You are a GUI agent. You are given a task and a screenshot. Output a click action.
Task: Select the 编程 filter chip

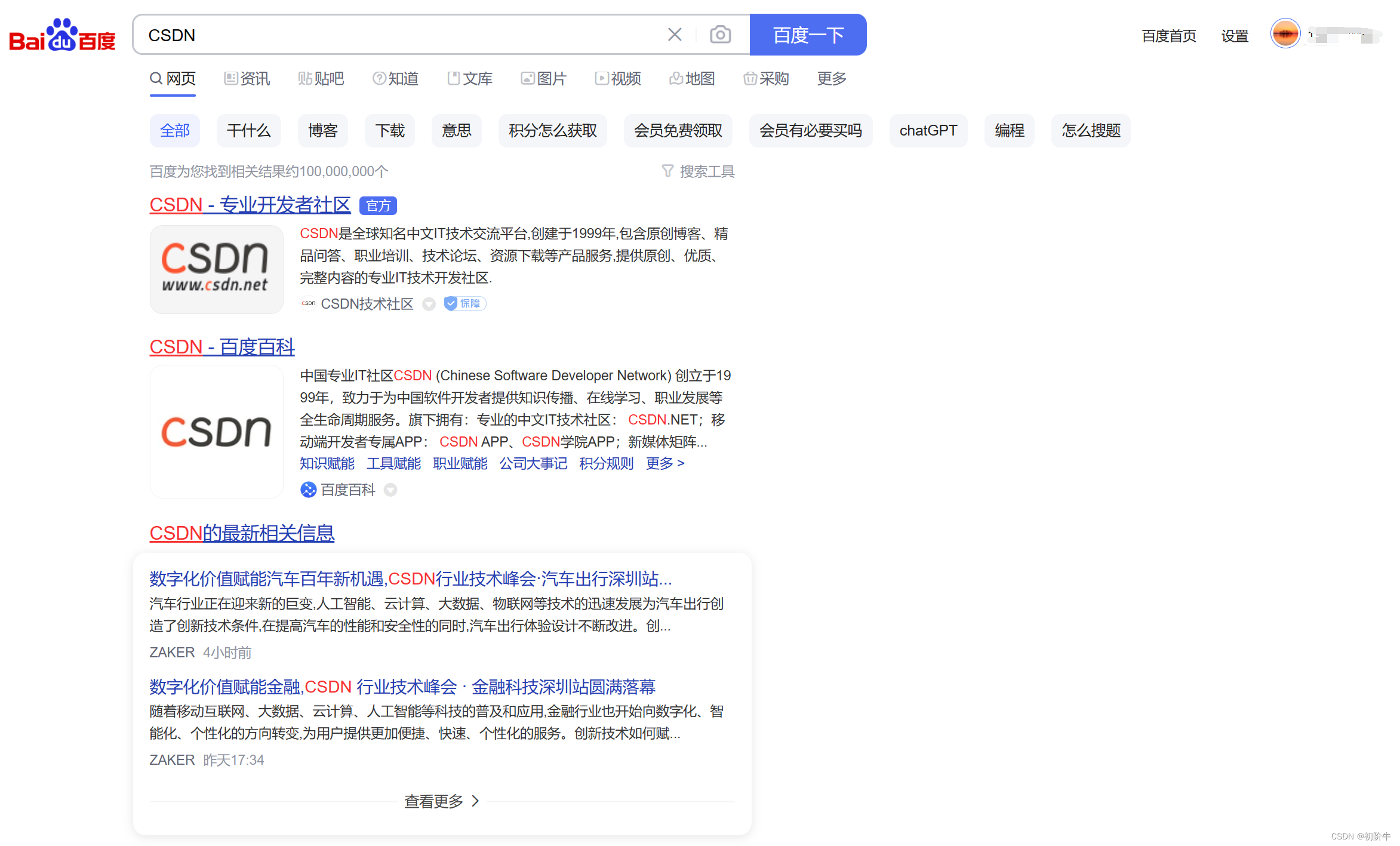click(x=1010, y=131)
